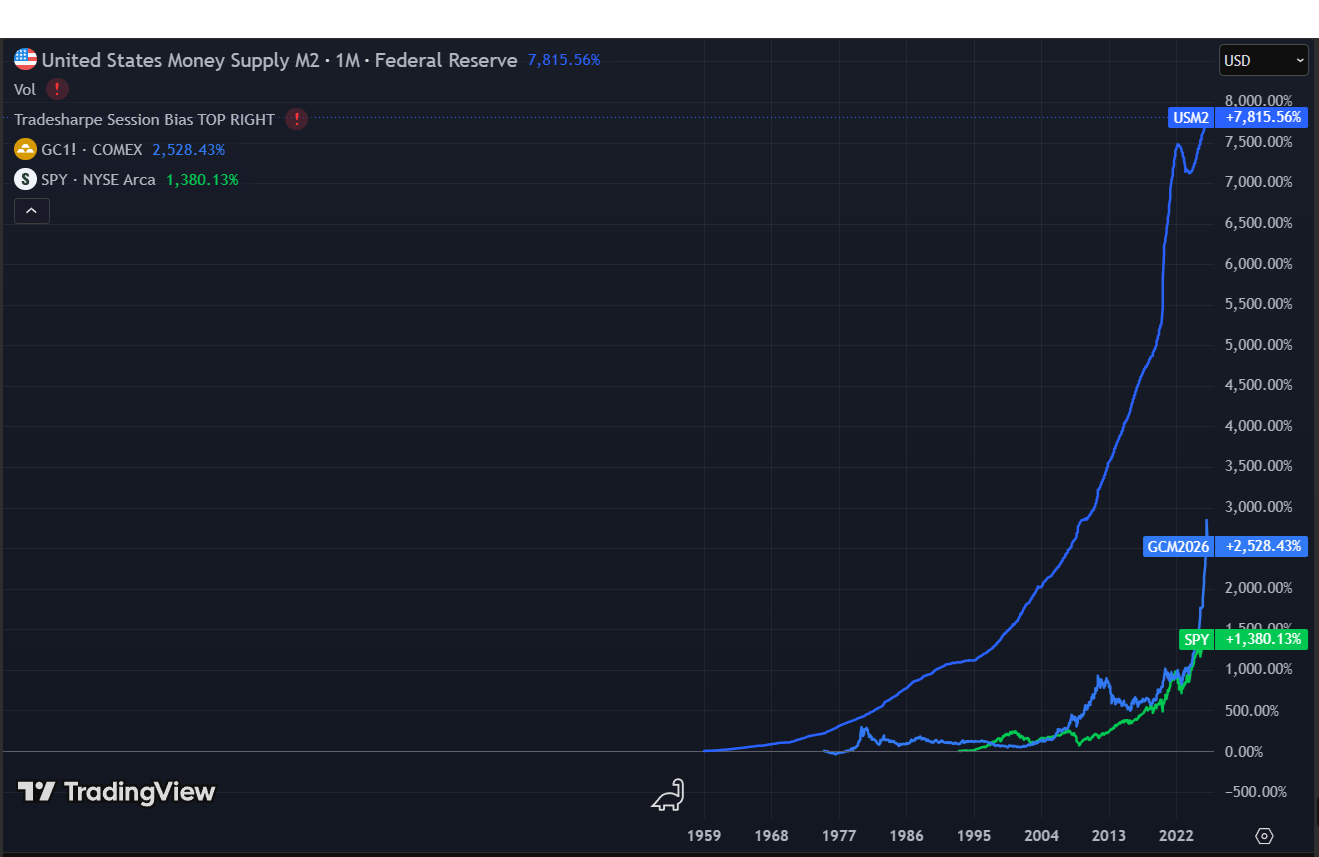1319x857 pixels.
Task: Click the +1,380.13% price scale tag
Action: (1263, 639)
